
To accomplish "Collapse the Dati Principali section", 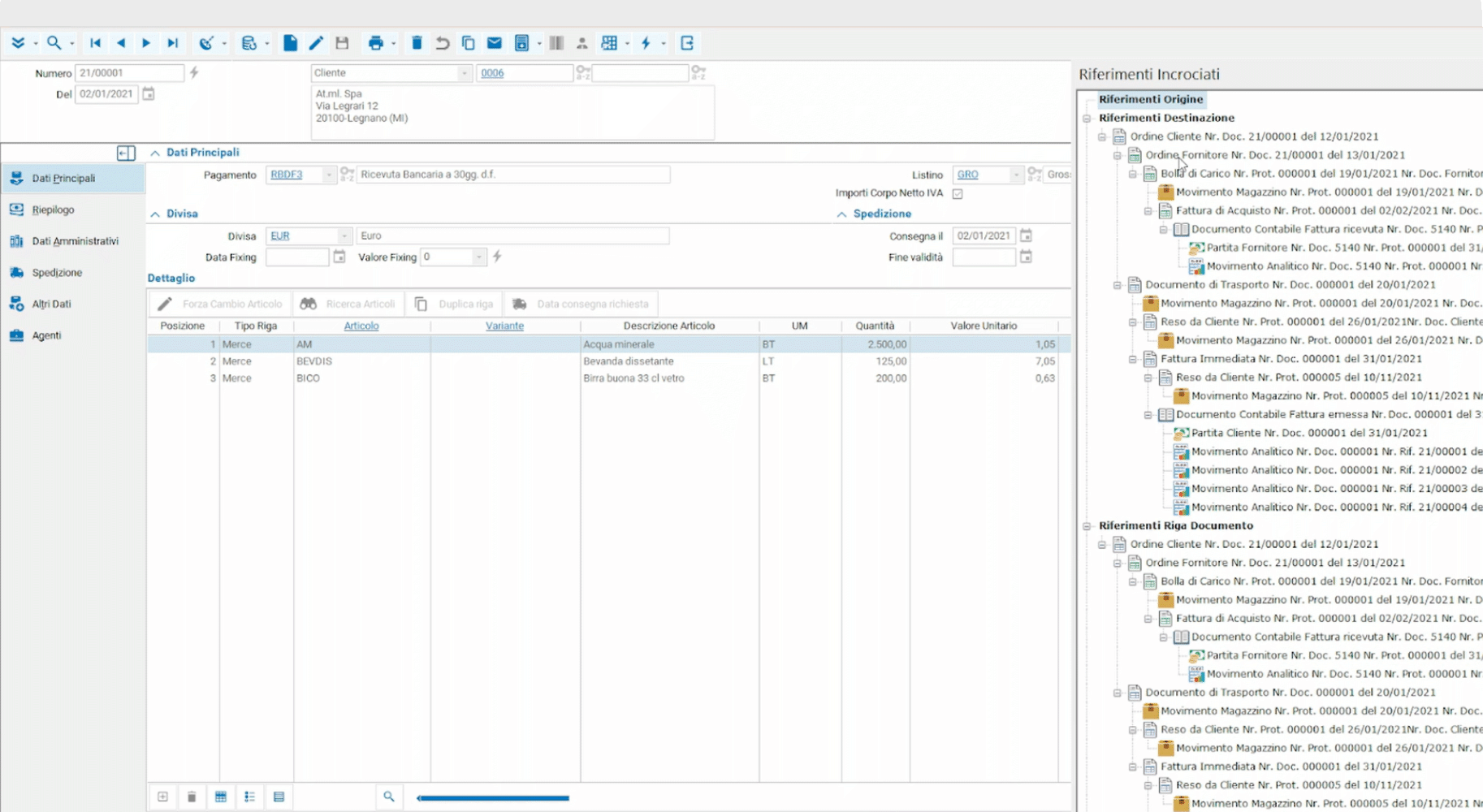I will [x=155, y=153].
